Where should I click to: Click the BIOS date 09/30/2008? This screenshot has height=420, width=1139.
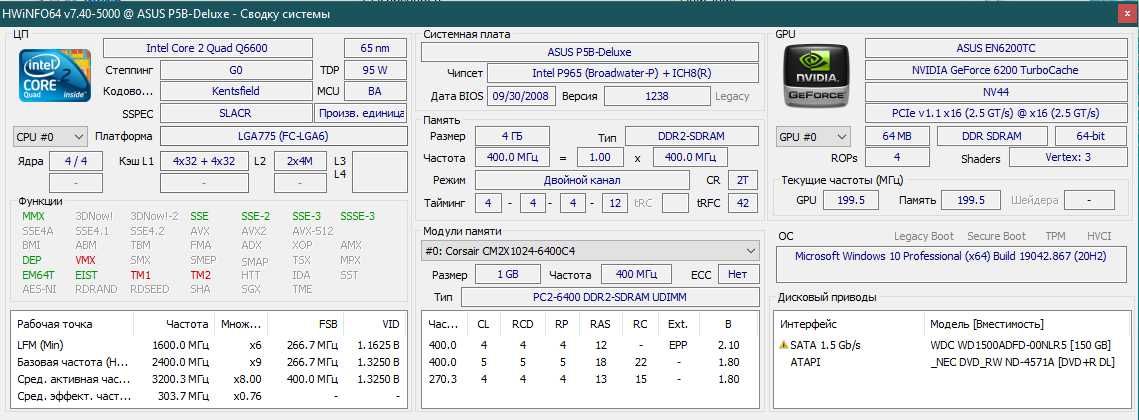pos(522,96)
